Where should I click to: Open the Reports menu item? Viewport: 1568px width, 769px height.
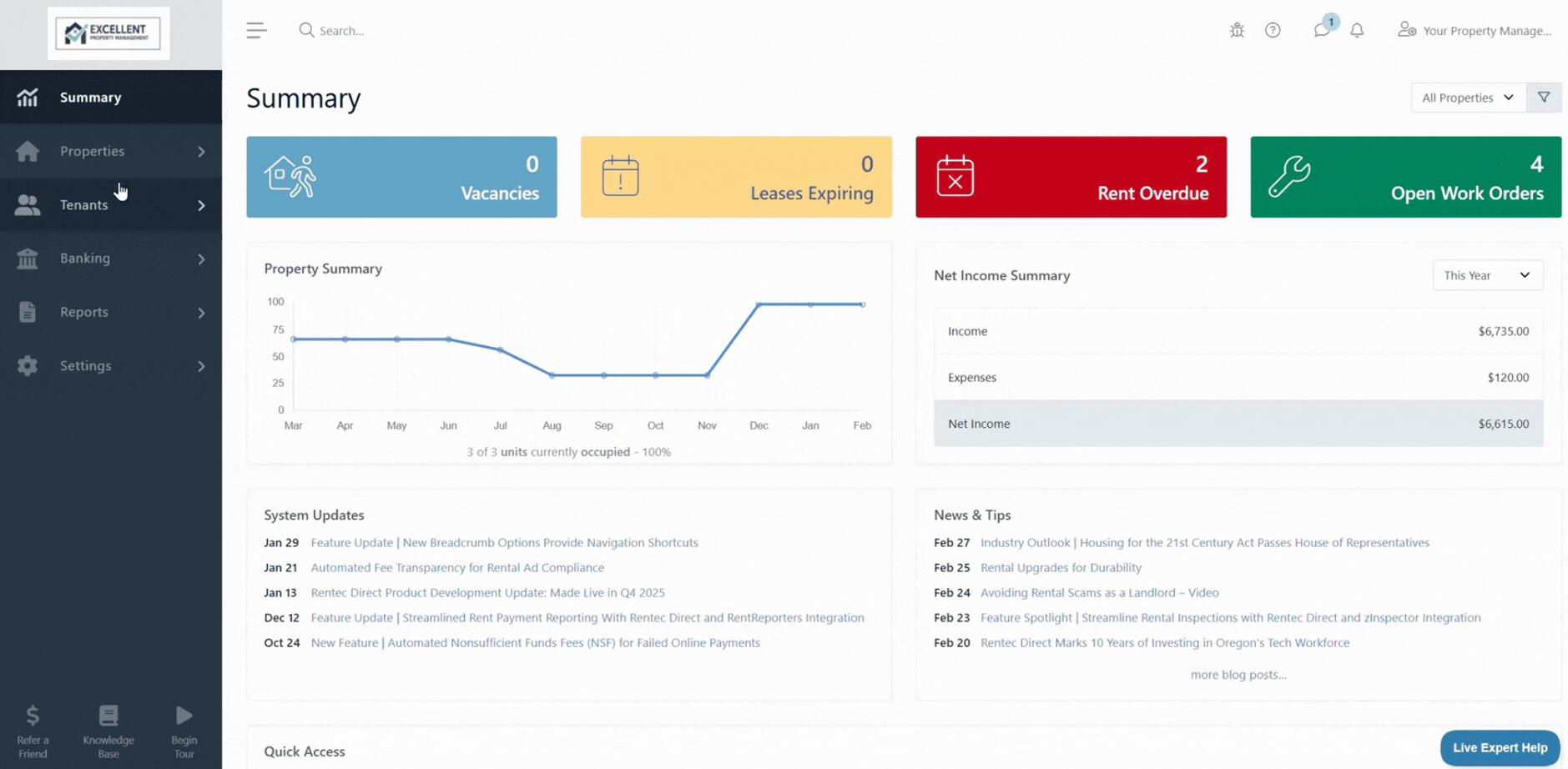[111, 312]
